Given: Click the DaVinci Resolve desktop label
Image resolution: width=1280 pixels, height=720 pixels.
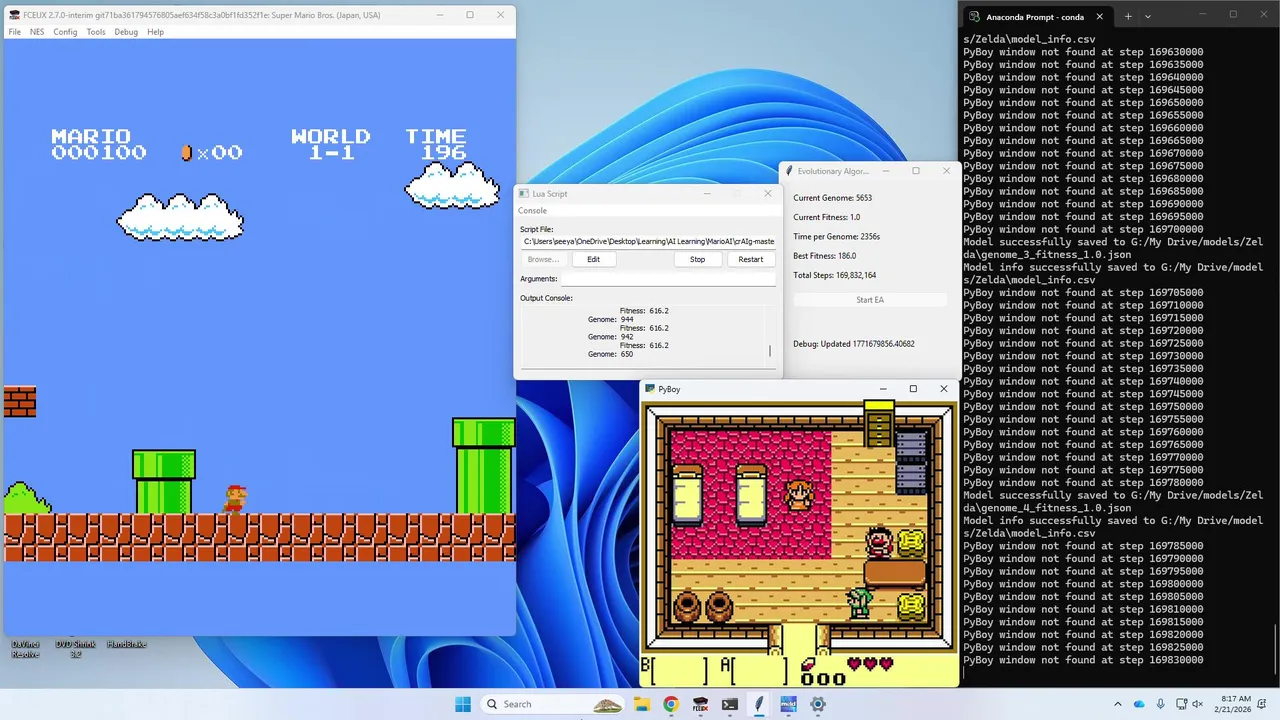Looking at the screenshot, I should [x=25, y=649].
